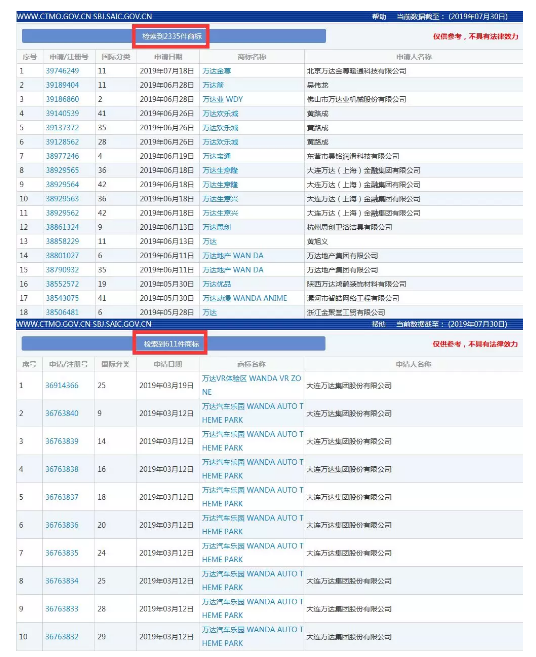Open the WANDA ANIME trademark link

(x=245, y=298)
